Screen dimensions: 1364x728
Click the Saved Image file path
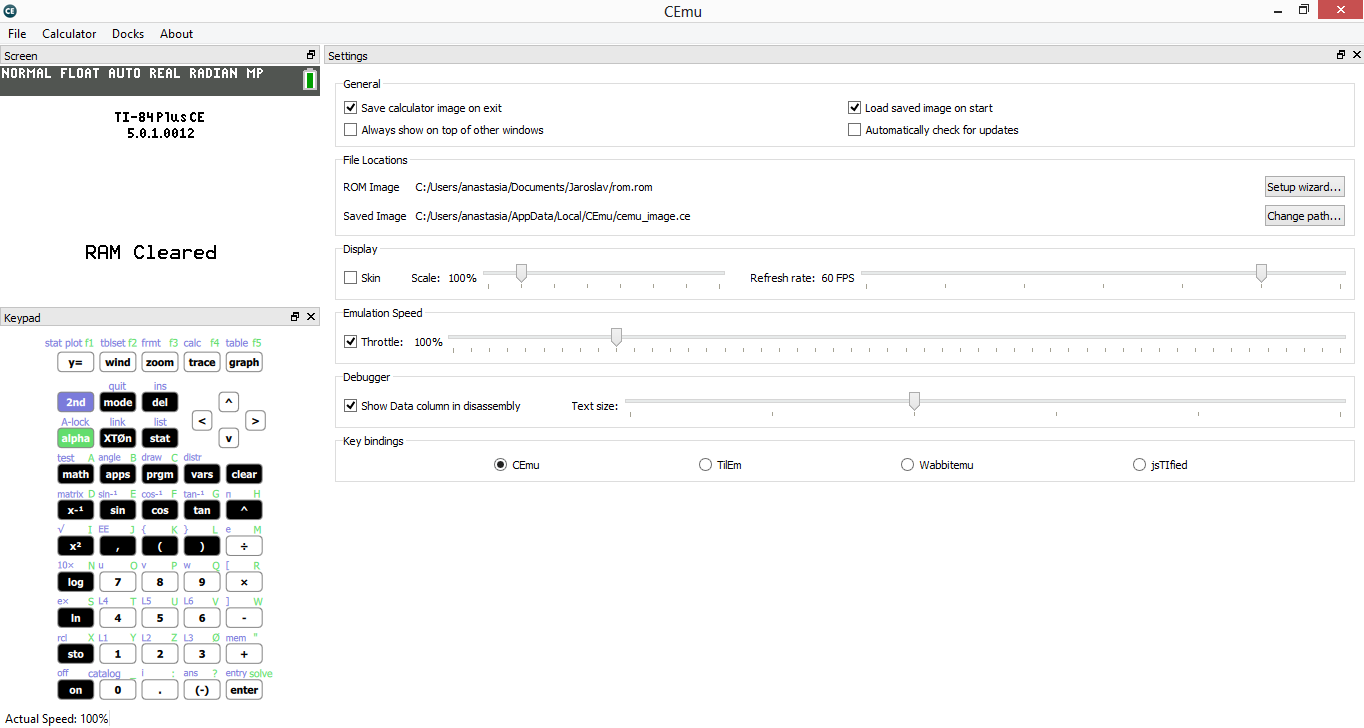click(553, 216)
